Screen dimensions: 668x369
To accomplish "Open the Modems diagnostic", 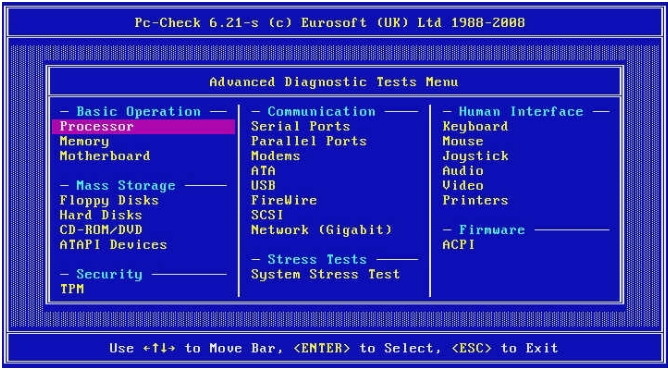I will pos(276,156).
